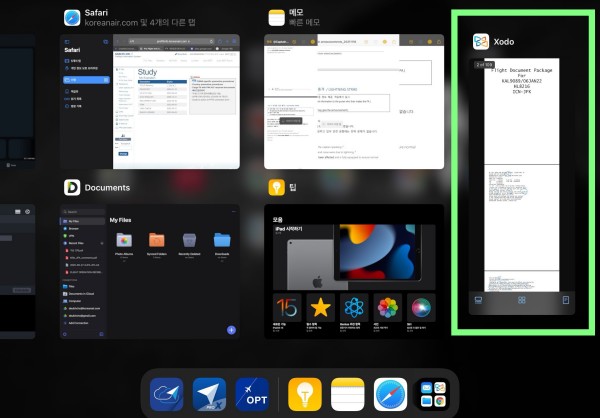Open the blue atom tile in Tips
The height and width of the screenshot is (418, 600).
pos(354,308)
